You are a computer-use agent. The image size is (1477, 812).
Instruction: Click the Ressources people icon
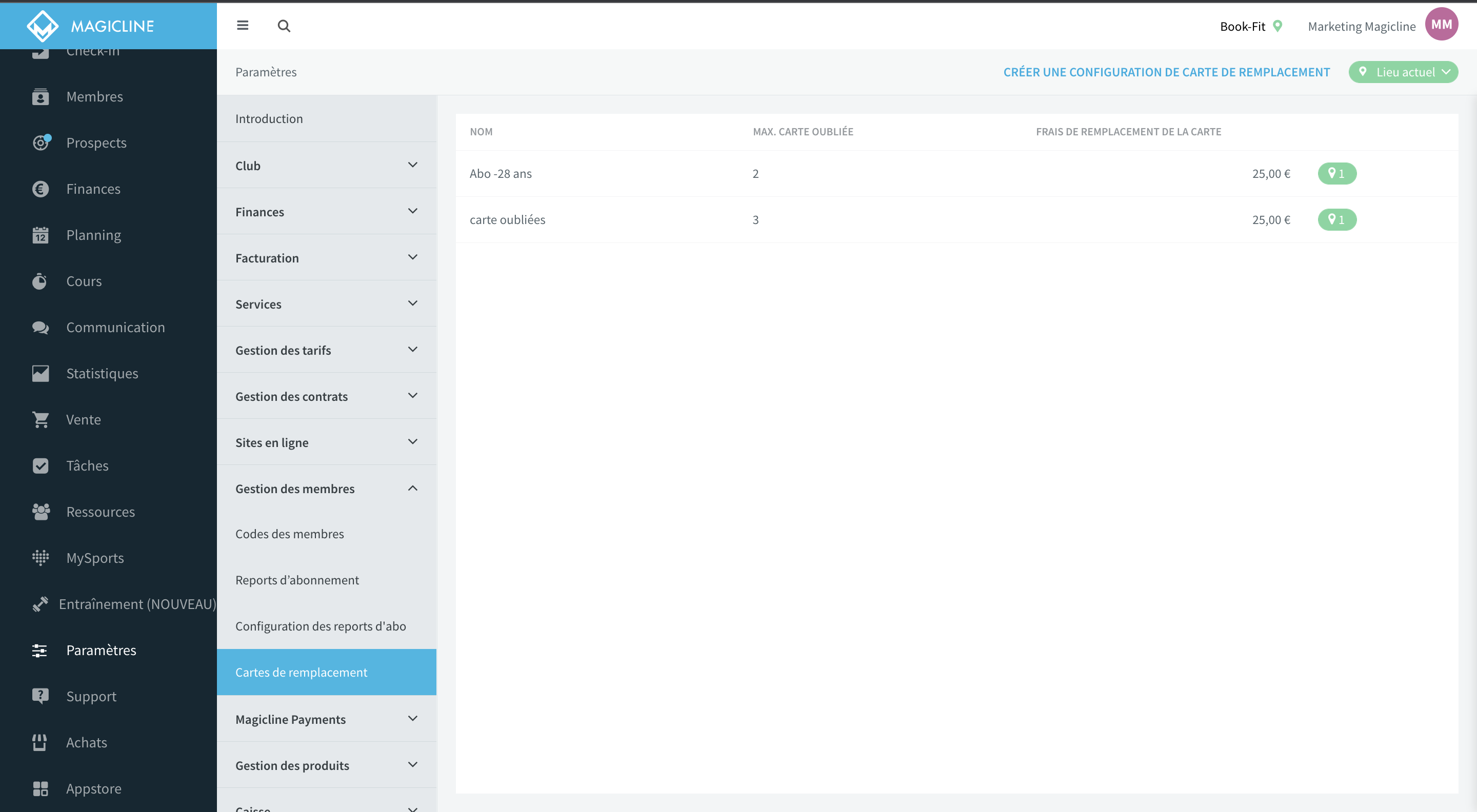click(x=41, y=512)
